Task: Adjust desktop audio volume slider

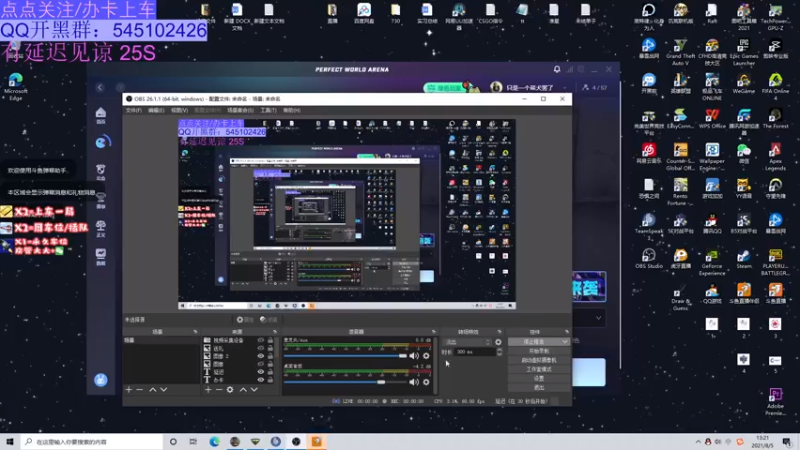Action: pos(345,382)
